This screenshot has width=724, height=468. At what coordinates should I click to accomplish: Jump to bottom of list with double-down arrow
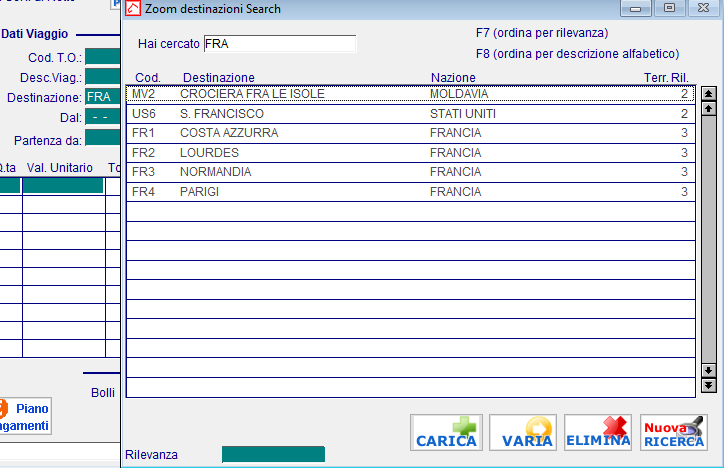point(708,385)
